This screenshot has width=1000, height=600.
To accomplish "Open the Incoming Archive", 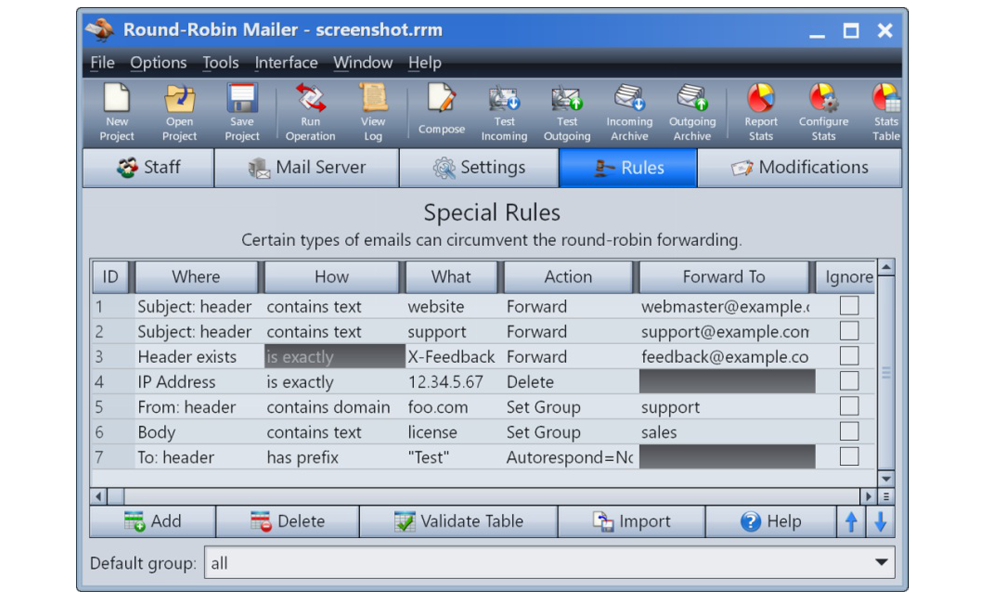I will 629,105.
